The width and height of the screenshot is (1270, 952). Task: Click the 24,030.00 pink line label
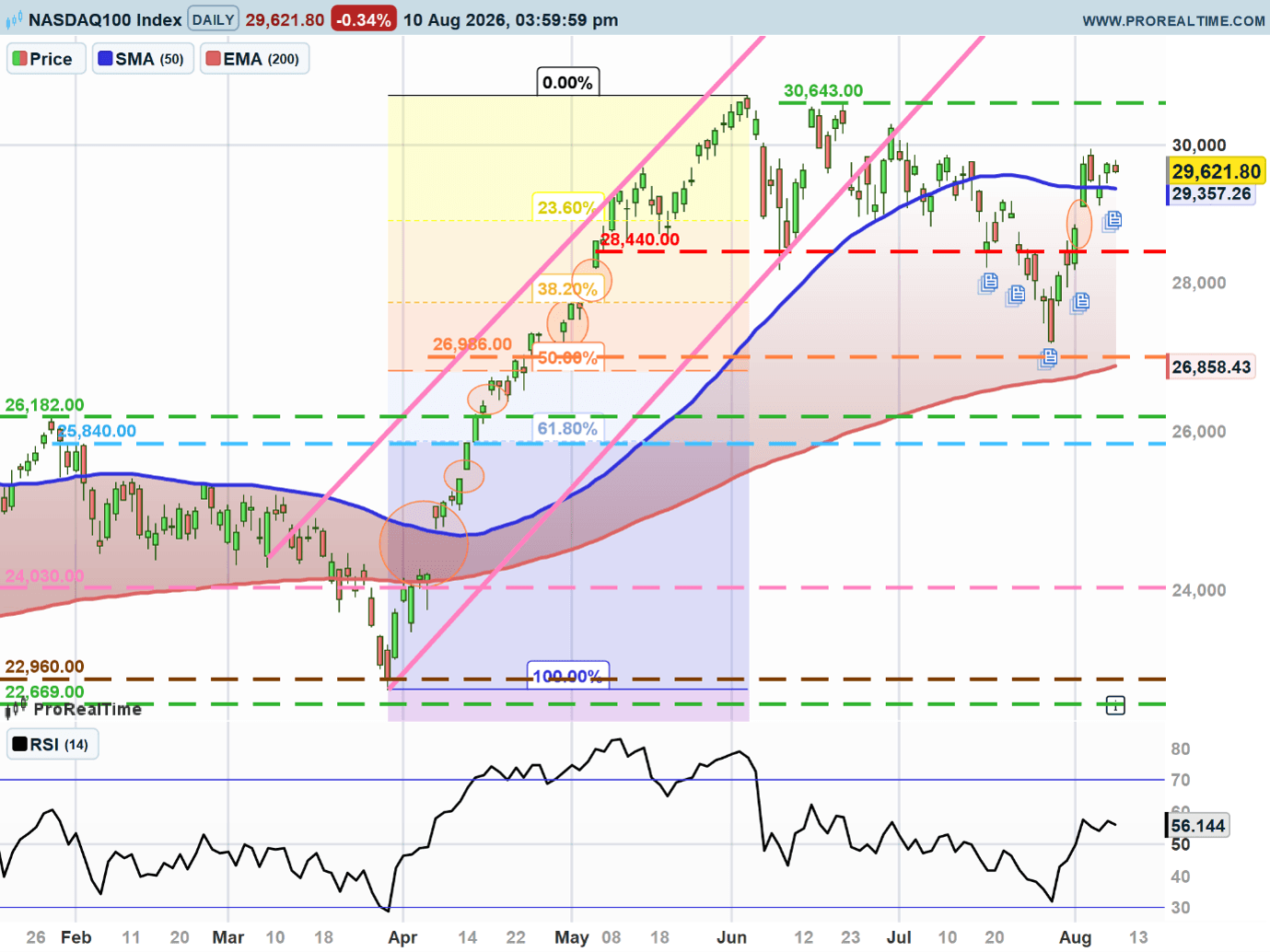pos(44,576)
